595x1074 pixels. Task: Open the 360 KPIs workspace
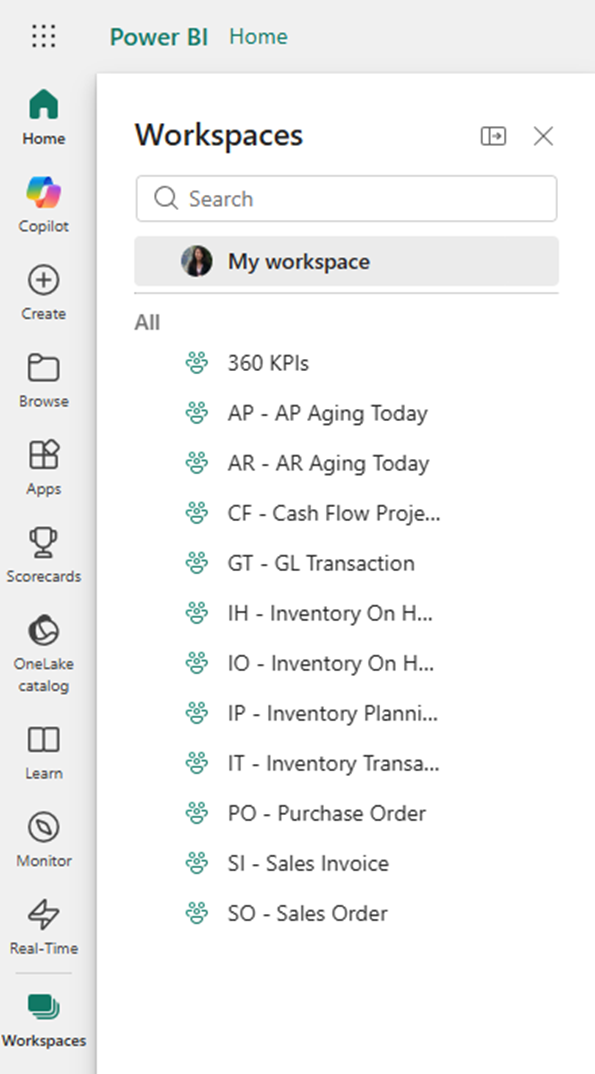[268, 363]
